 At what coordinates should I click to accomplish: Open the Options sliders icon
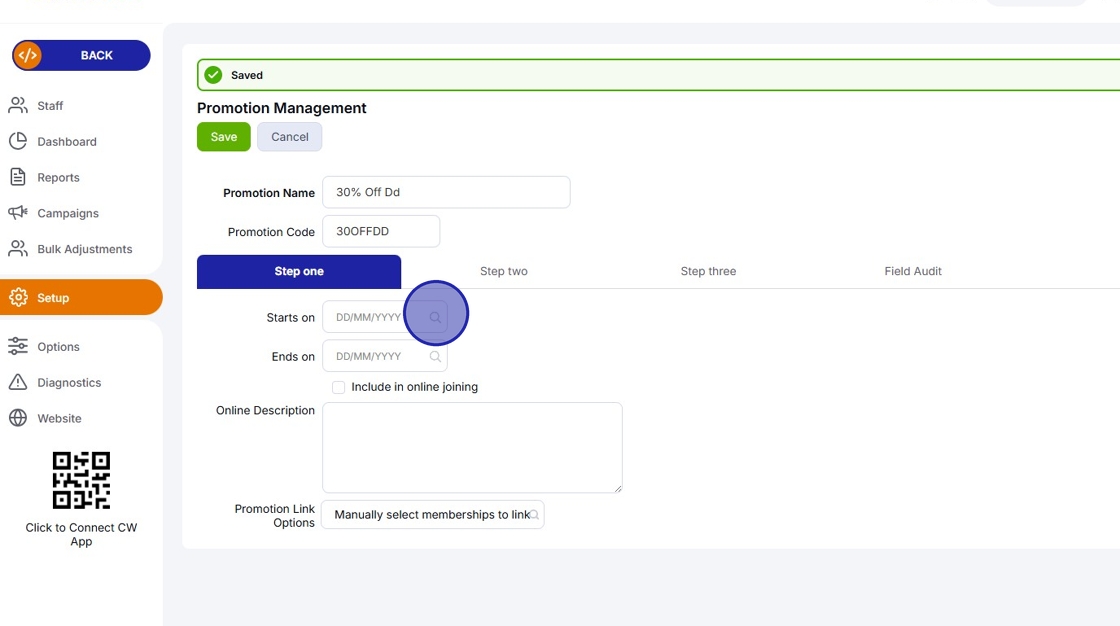click(18, 347)
